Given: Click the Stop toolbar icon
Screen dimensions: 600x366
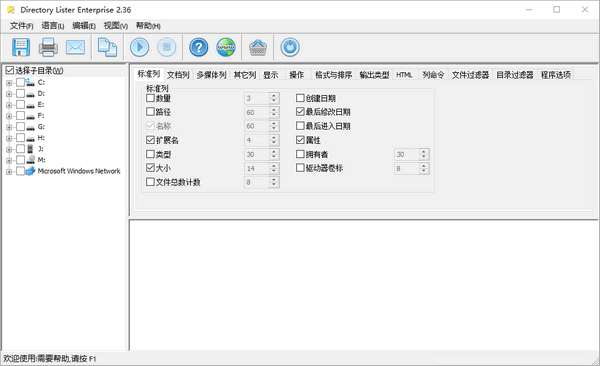Looking at the screenshot, I should 167,47.
